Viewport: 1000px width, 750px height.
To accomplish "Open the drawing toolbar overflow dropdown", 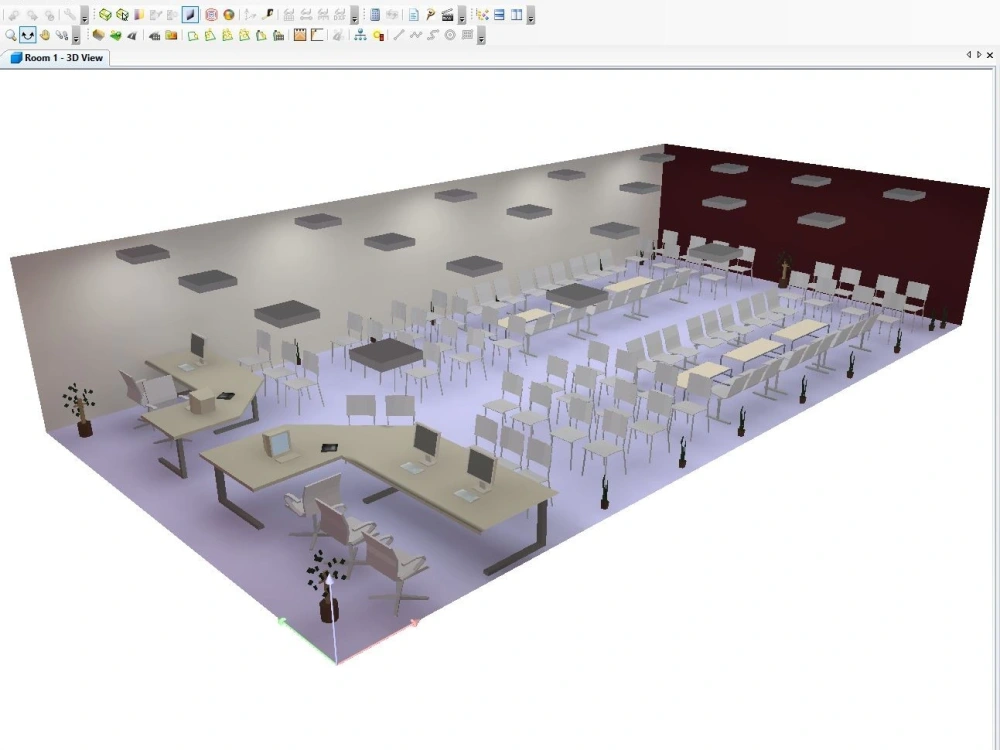I will pos(481,40).
